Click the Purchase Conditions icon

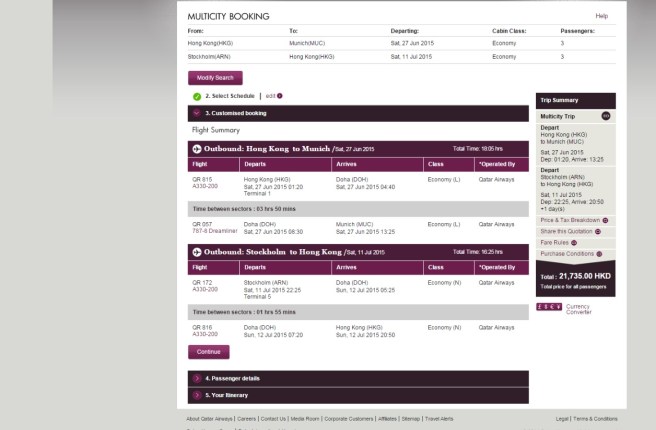click(x=598, y=253)
